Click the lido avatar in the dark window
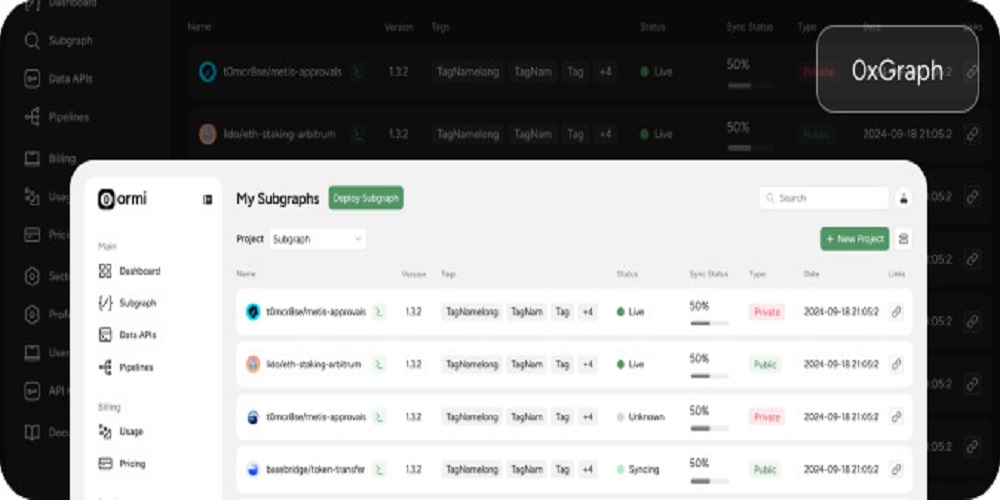The image size is (1000, 500). click(x=208, y=135)
